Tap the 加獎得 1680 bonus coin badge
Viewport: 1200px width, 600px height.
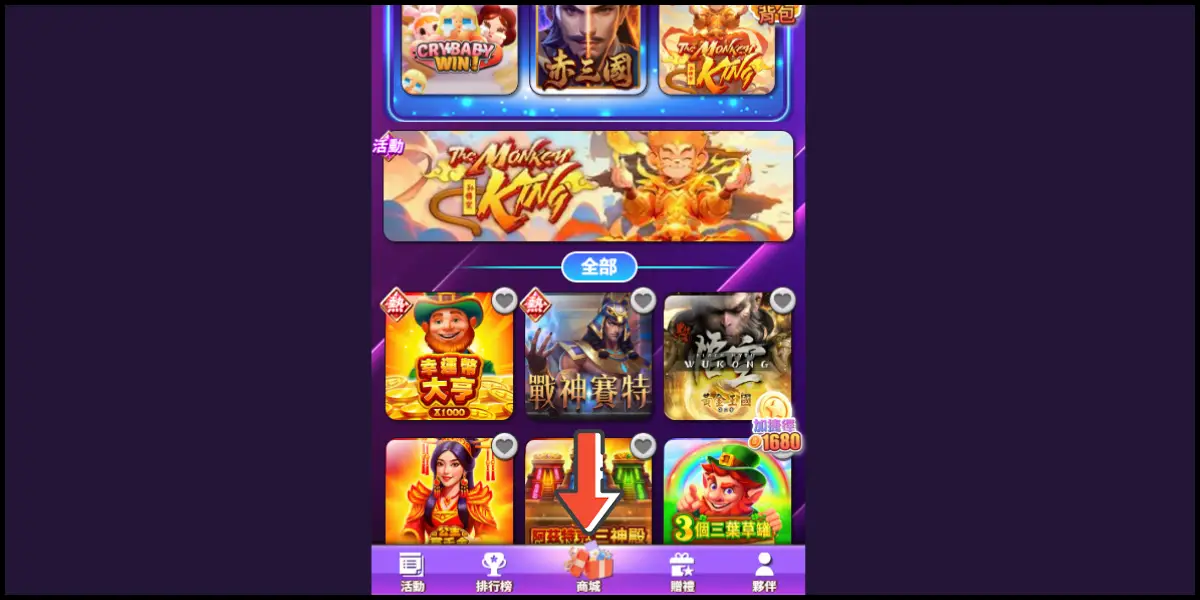coord(775,428)
